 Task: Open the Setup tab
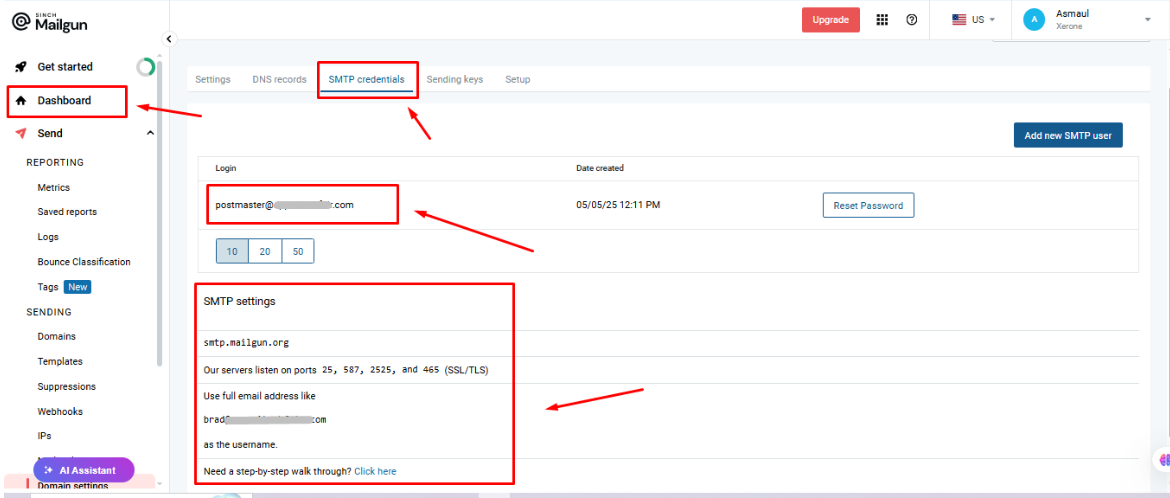point(517,79)
